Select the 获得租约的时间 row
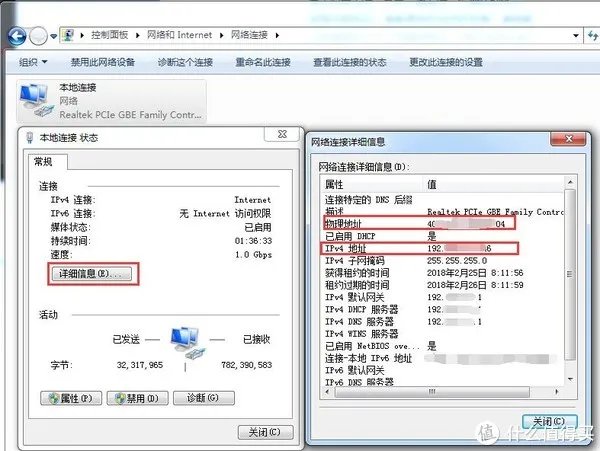This screenshot has height=451, width=600. [443, 273]
